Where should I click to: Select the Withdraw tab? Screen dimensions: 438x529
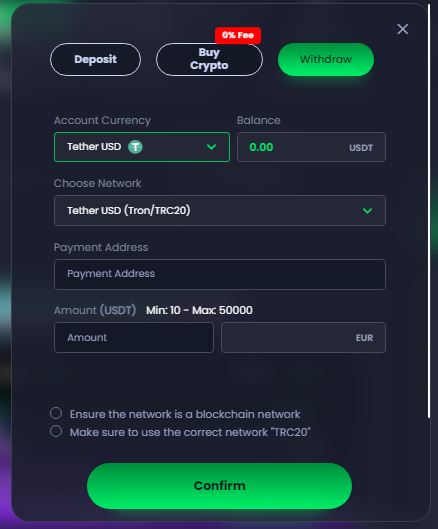(x=326, y=59)
